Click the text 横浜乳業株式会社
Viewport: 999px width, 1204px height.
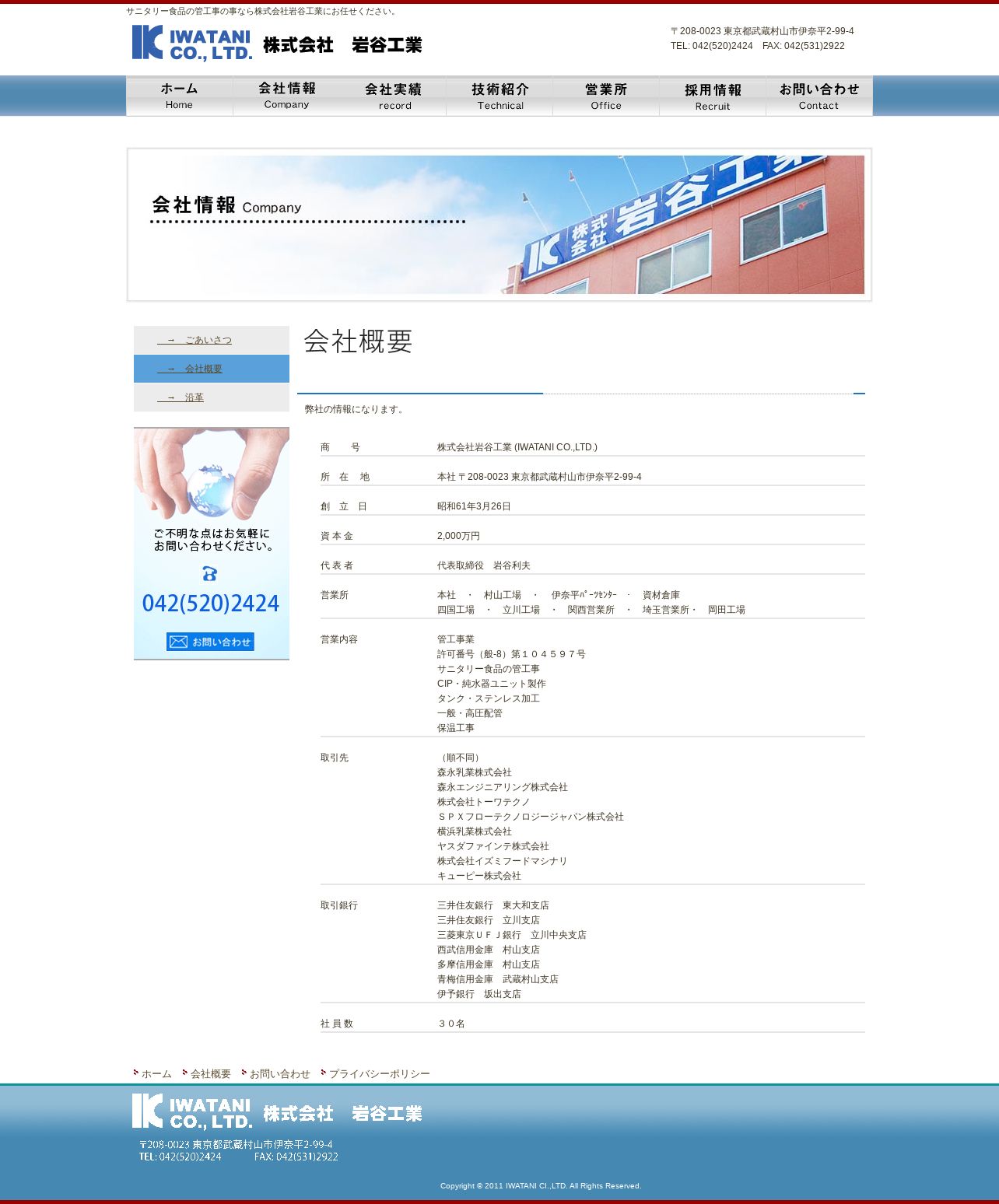[x=475, y=831]
